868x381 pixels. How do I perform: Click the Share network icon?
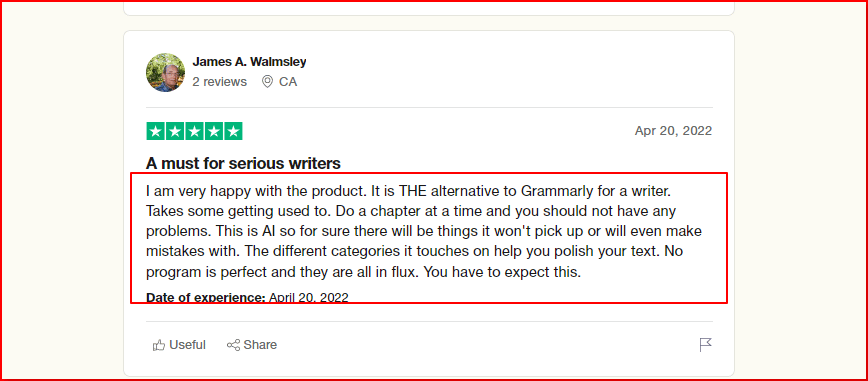pyautogui.click(x=233, y=345)
